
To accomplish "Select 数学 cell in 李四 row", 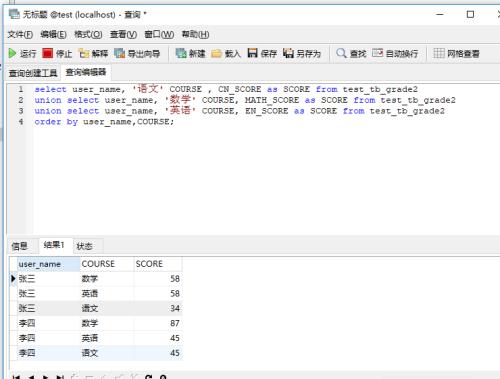I will [107, 323].
